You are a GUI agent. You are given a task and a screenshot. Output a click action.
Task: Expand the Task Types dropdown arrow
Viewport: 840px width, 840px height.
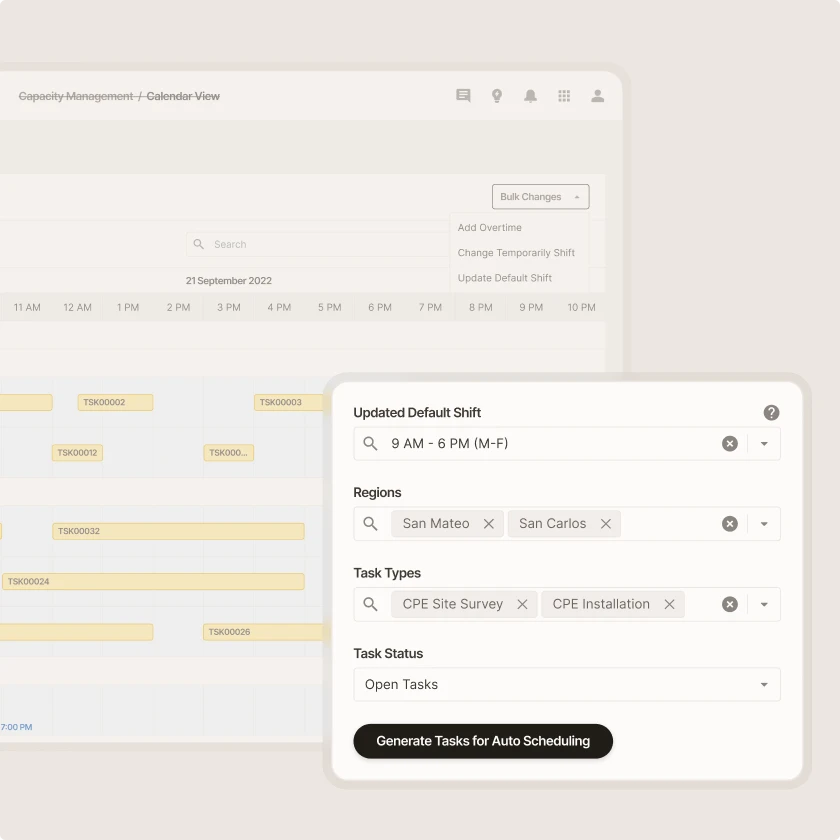coord(764,604)
